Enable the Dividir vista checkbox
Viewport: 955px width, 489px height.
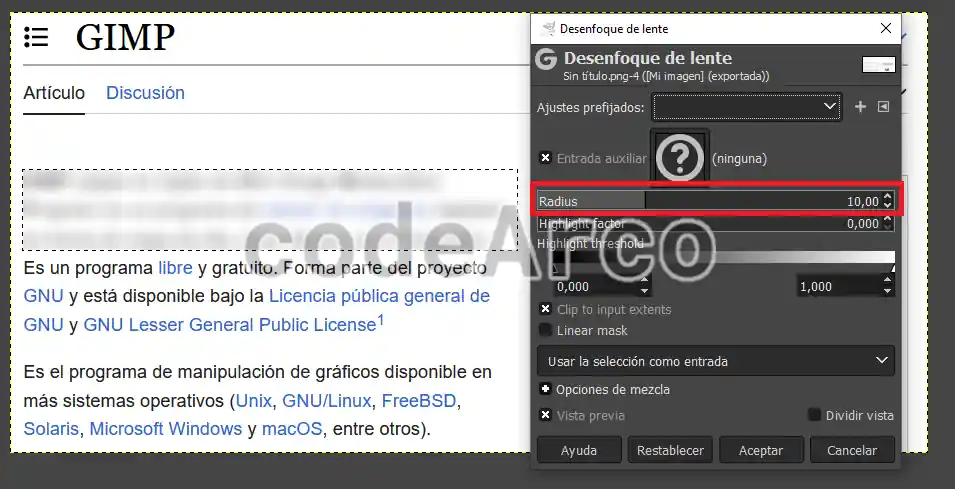814,415
